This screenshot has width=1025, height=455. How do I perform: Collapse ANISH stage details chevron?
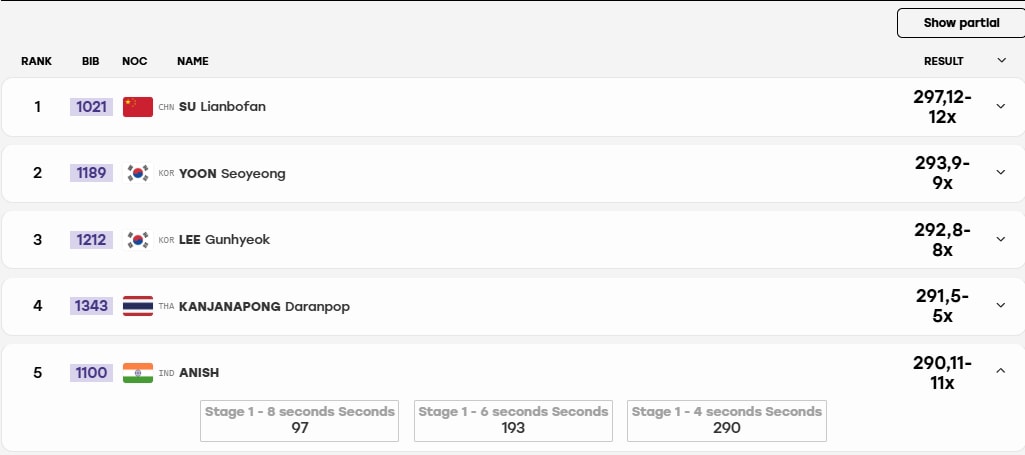pos(1000,371)
